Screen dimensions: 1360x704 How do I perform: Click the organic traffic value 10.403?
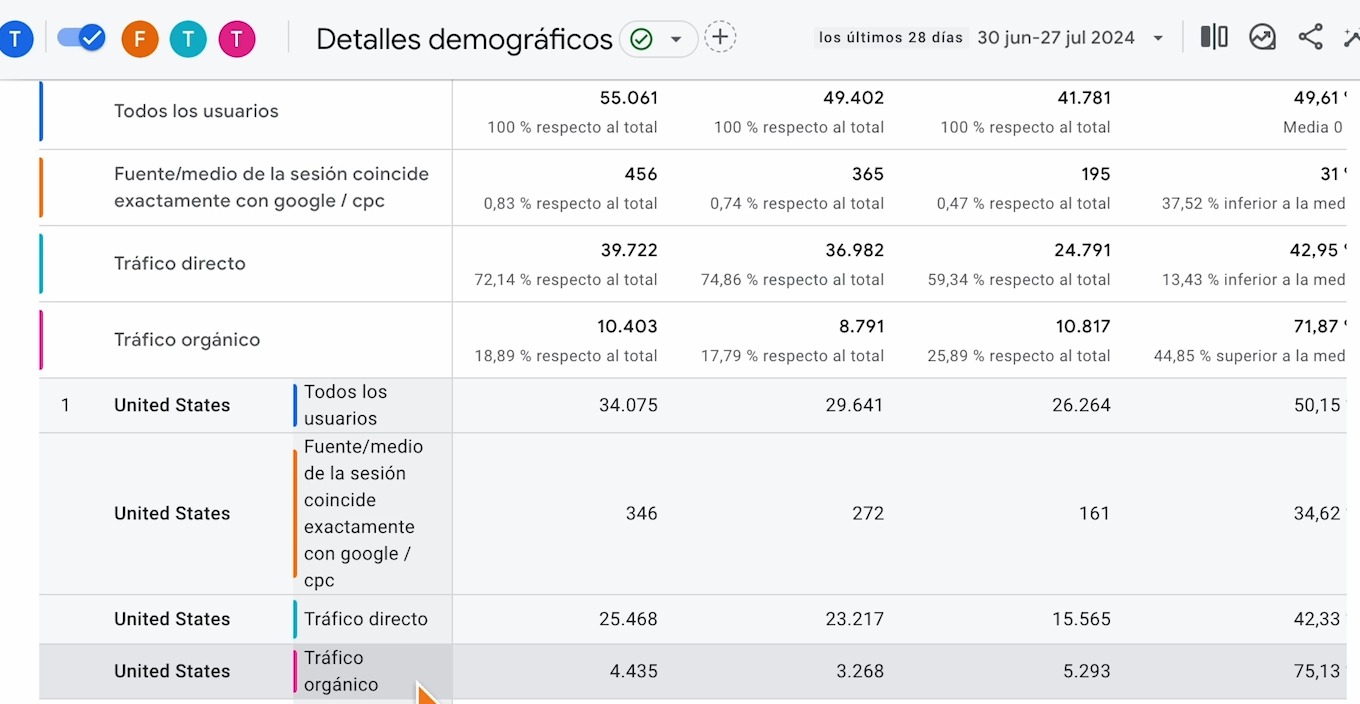pyautogui.click(x=628, y=326)
